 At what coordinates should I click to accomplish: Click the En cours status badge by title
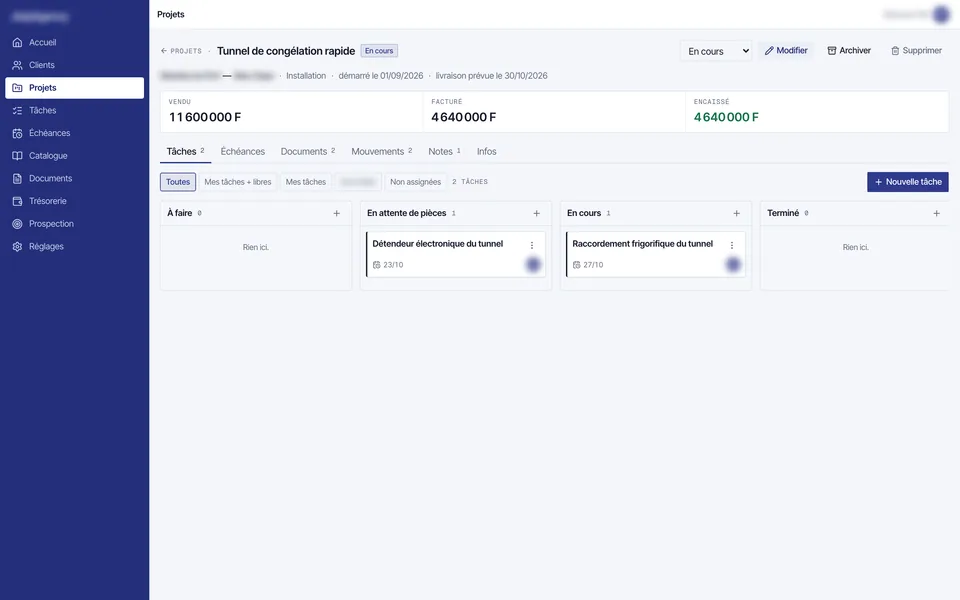[379, 51]
